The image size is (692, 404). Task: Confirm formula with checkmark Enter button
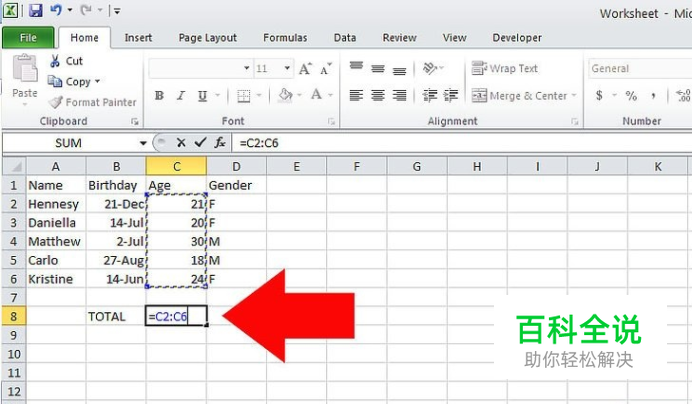tap(200, 142)
